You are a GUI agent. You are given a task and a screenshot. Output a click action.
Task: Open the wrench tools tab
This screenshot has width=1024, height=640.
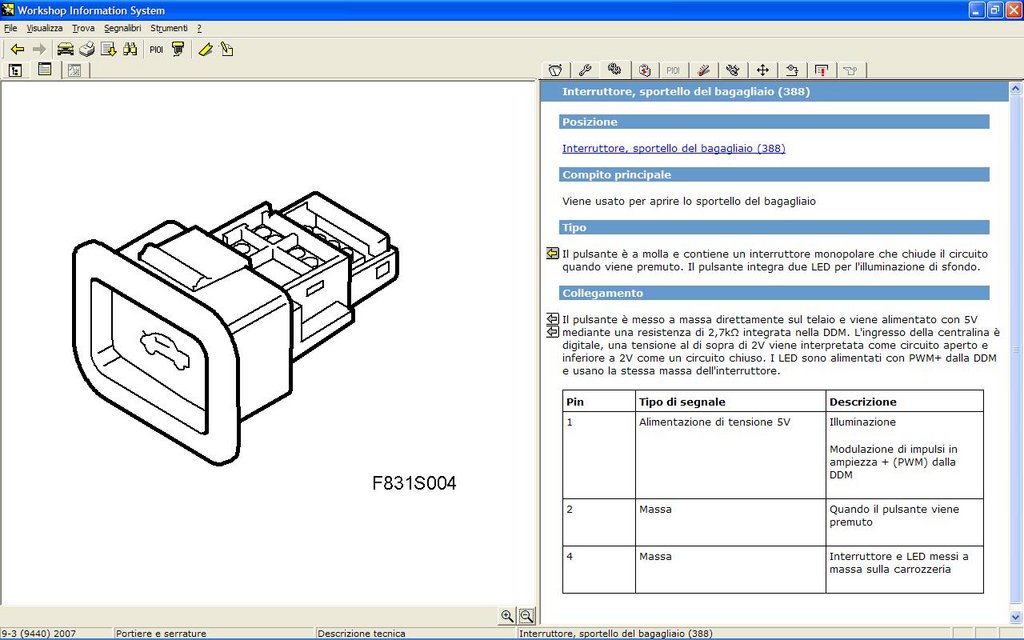click(585, 70)
